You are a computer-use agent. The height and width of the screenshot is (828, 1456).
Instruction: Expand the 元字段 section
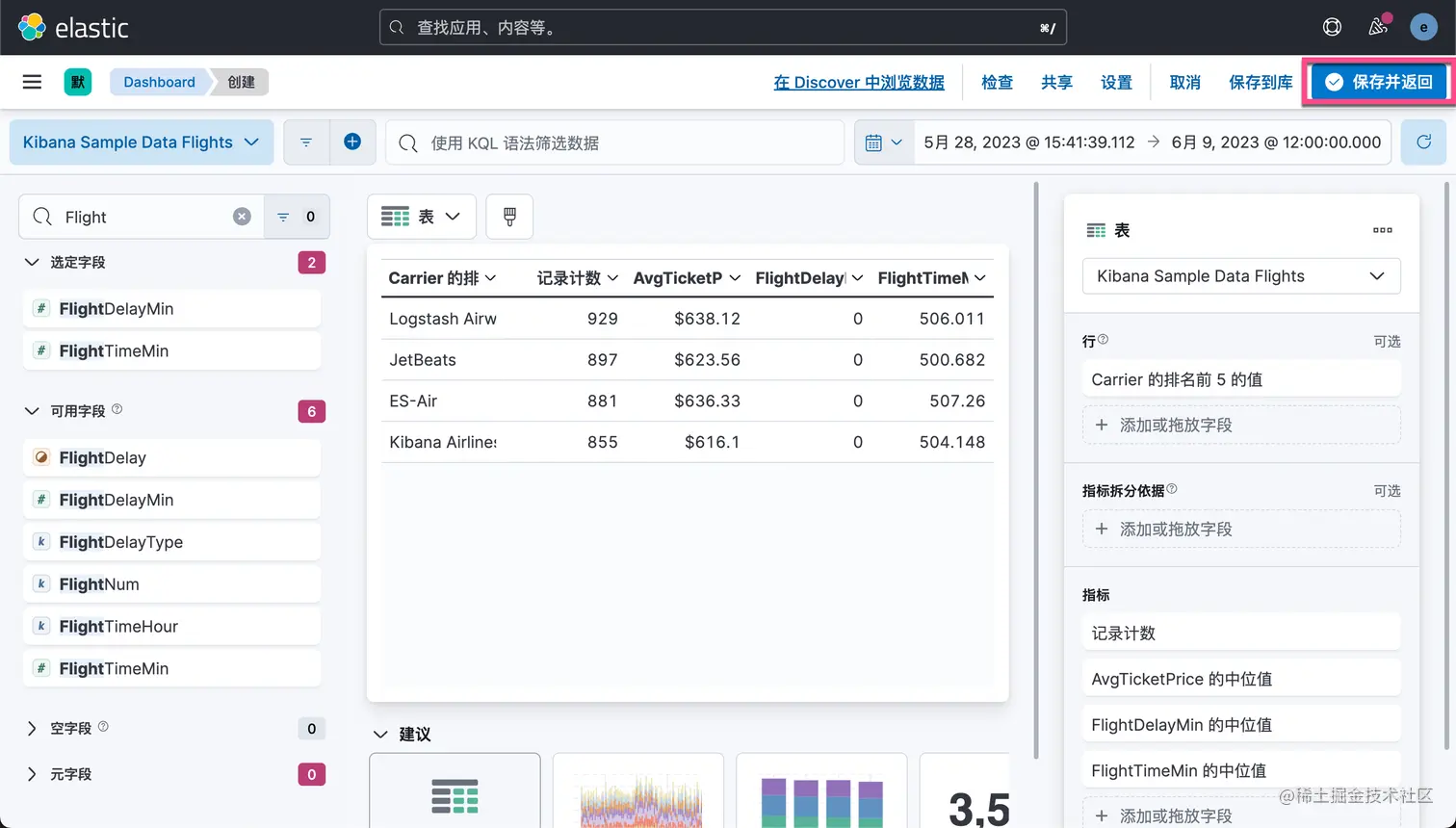click(32, 774)
